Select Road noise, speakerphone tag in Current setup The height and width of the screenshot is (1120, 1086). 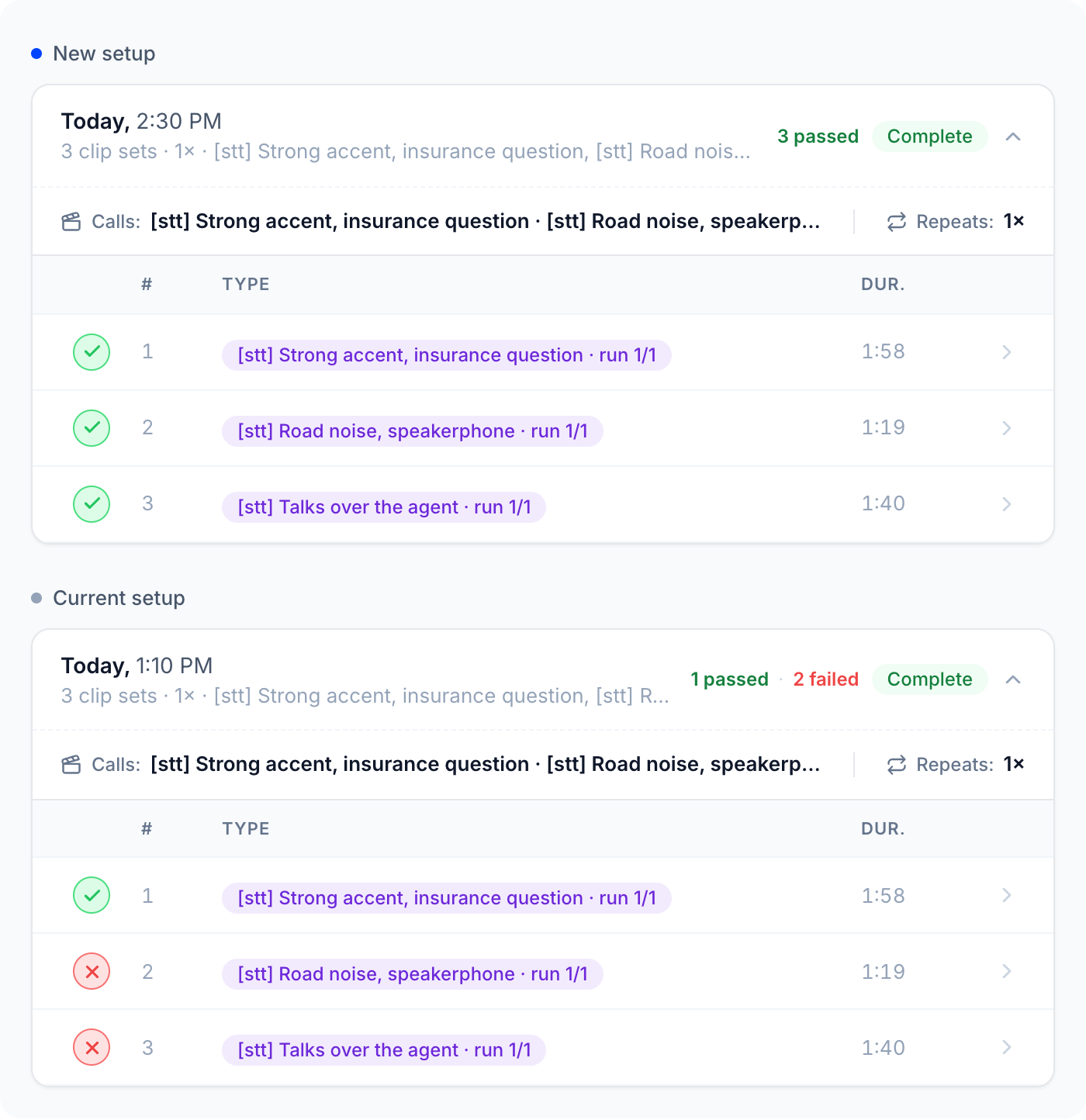click(413, 974)
